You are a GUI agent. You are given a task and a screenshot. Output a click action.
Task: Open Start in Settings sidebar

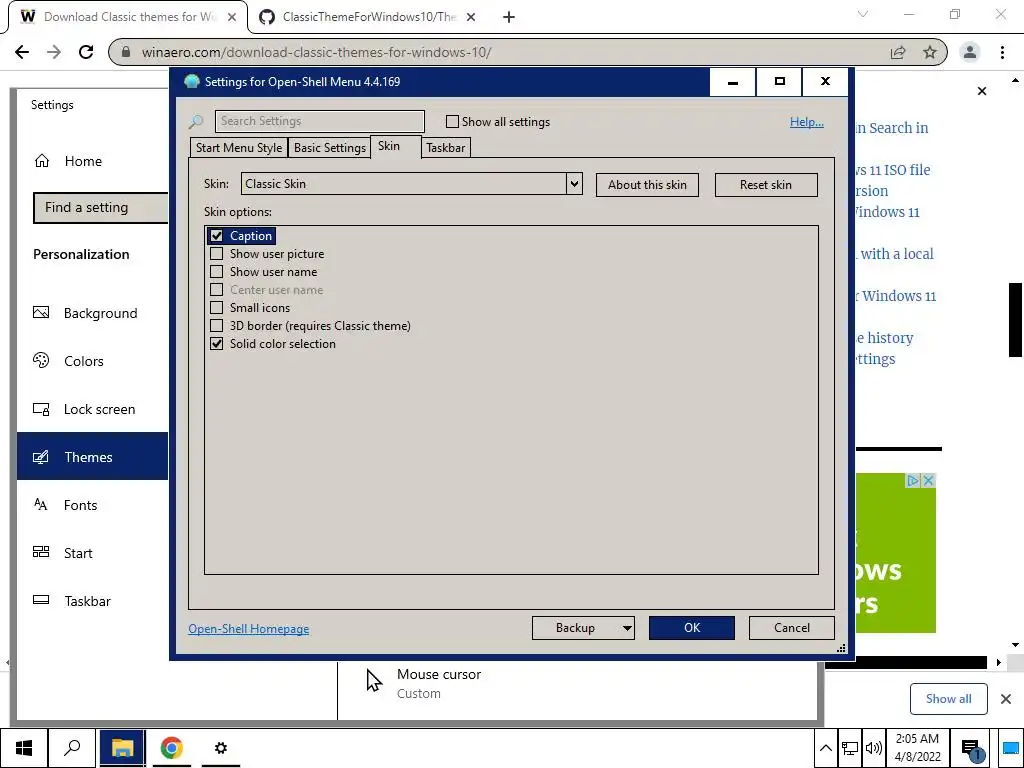click(92, 553)
